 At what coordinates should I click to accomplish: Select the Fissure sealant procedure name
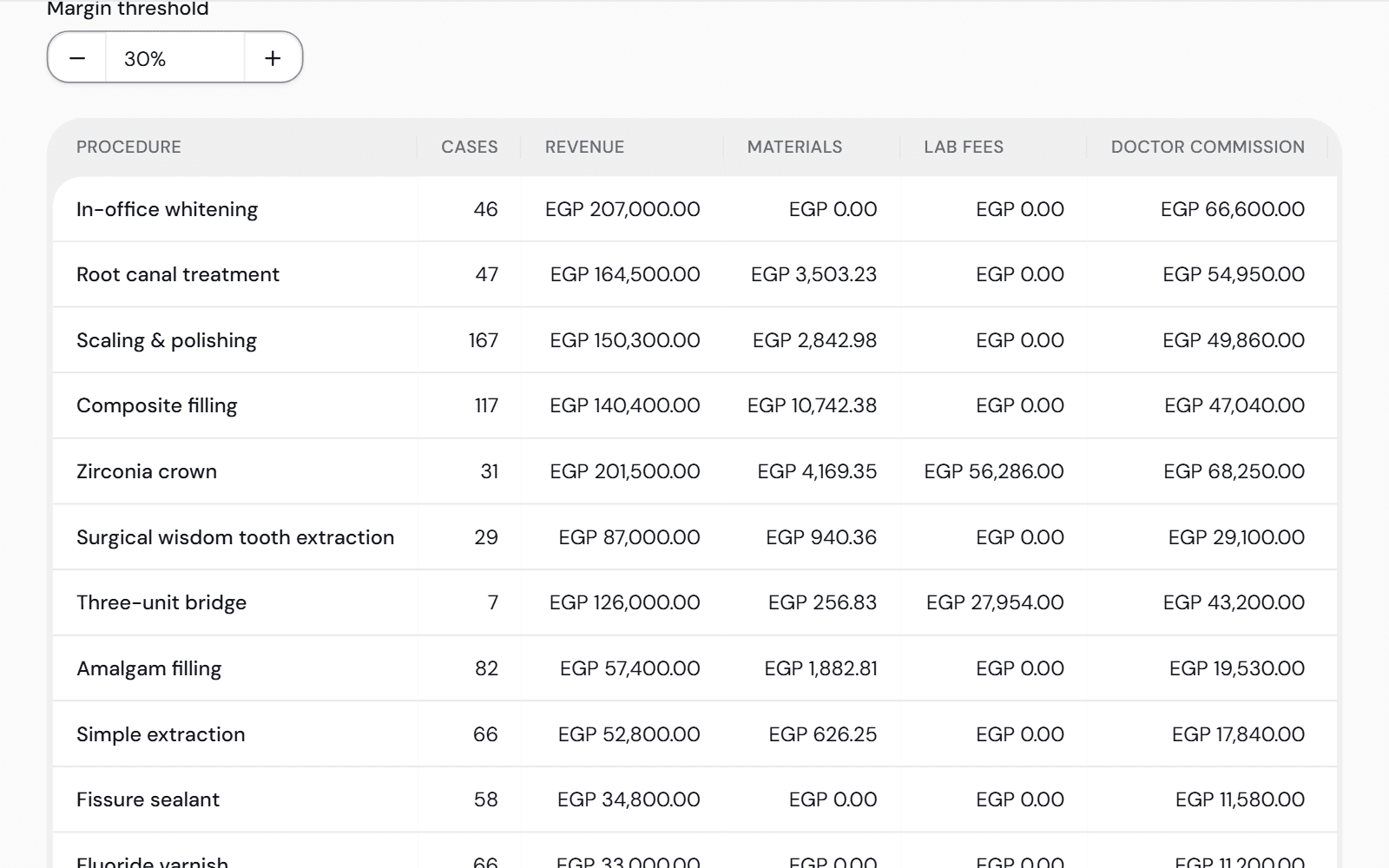click(x=148, y=799)
